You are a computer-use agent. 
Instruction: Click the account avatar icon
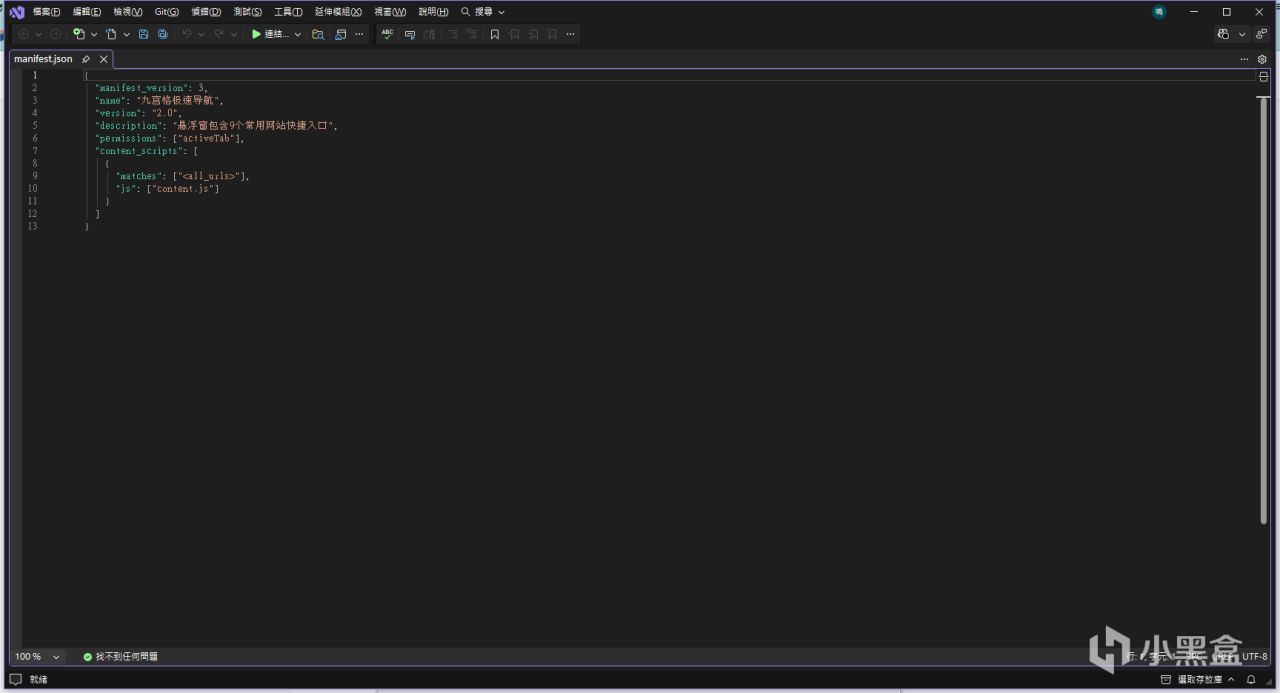[1159, 12]
